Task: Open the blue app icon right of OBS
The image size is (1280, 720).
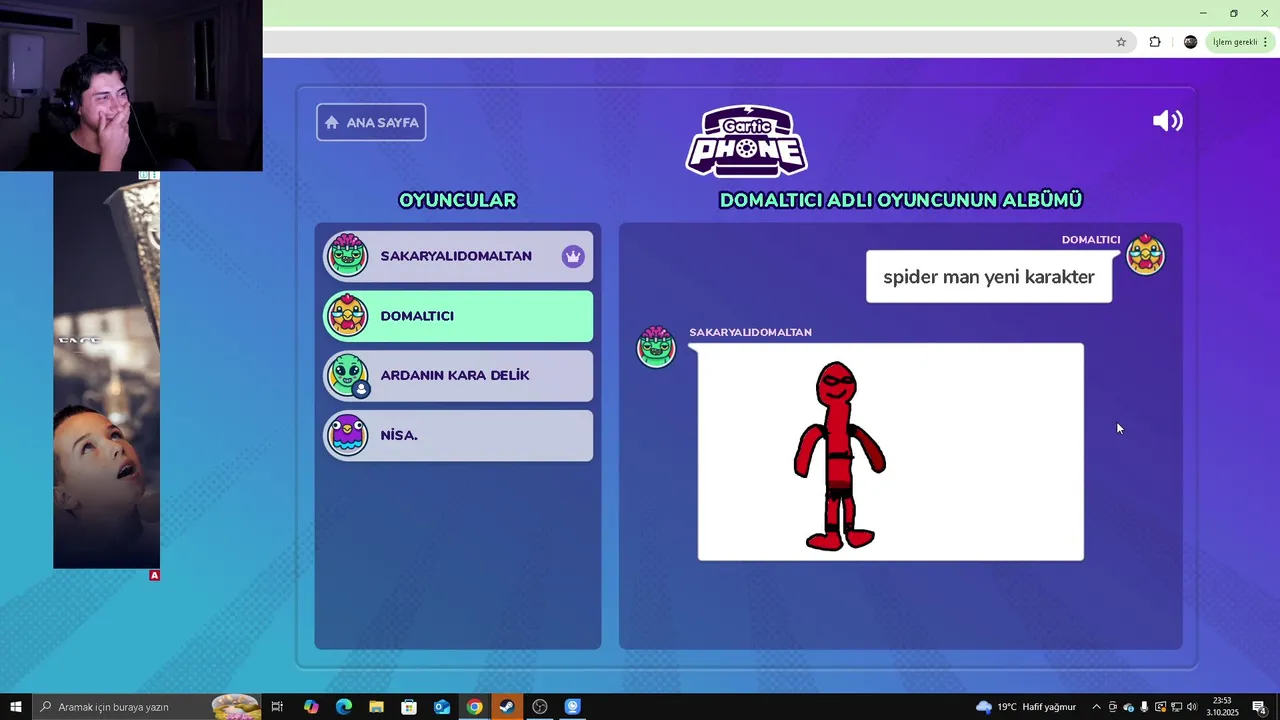Action: pos(572,707)
